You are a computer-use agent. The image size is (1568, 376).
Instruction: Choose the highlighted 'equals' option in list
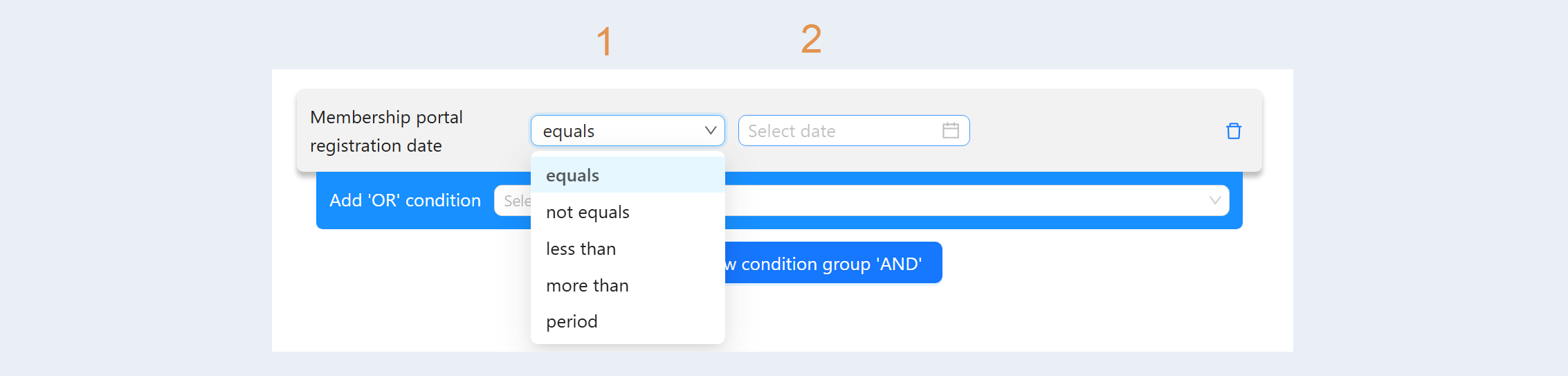tap(628, 175)
